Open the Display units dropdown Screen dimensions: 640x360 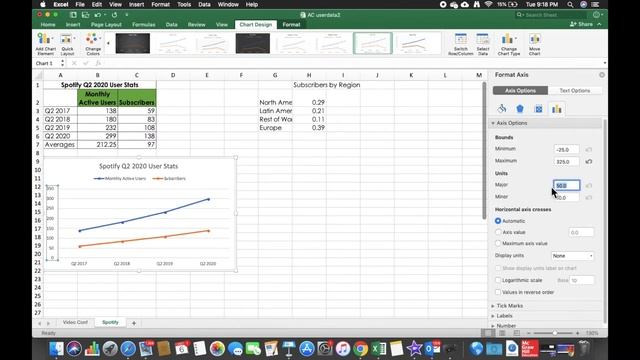pos(573,256)
